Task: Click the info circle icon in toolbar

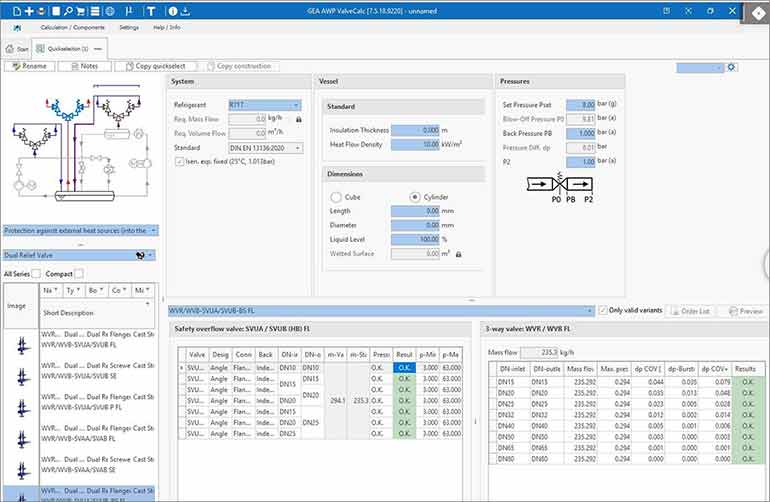Action: (x=170, y=10)
